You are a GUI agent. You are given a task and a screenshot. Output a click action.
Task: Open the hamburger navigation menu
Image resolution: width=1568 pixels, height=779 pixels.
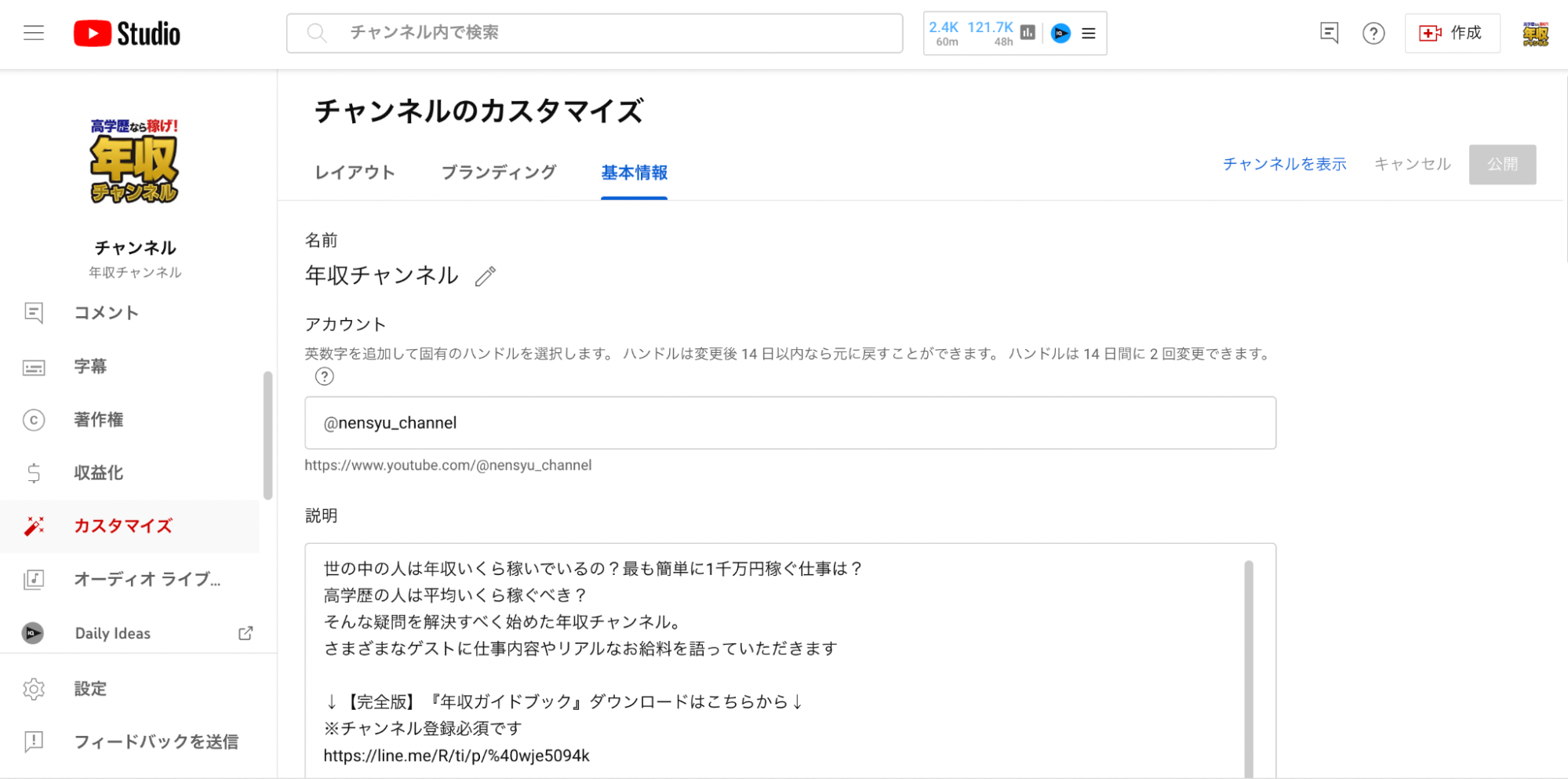tap(34, 33)
